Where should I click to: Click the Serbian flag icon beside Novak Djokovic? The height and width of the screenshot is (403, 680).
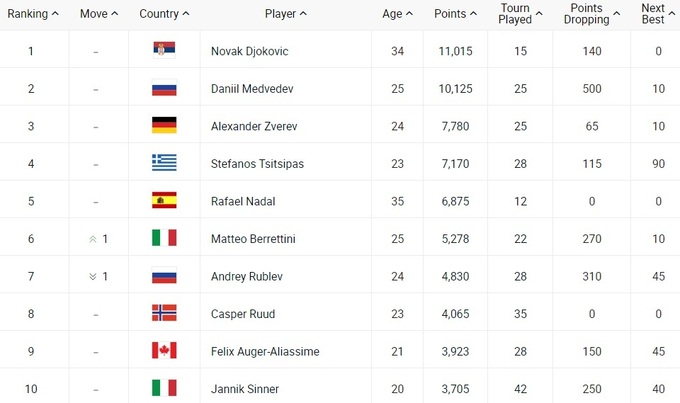(164, 51)
